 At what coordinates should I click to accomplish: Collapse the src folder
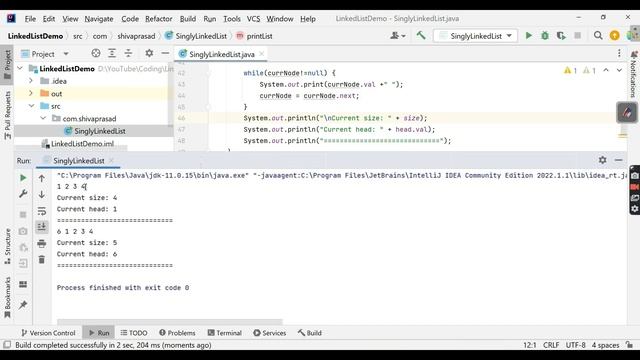coord(31,106)
